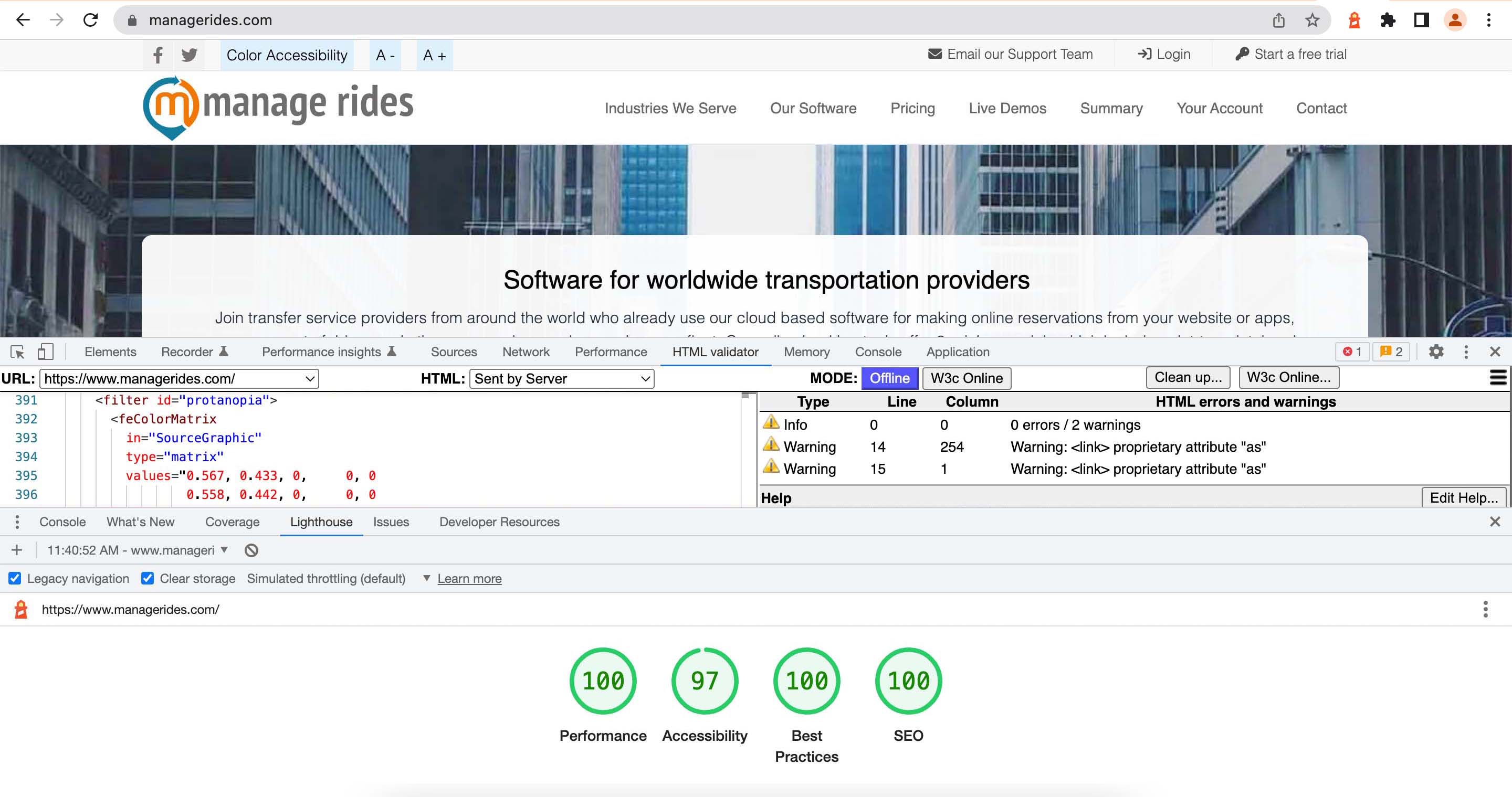Screen dimensions: 1512x797
Task: Open the Learn more link
Action: pyautogui.click(x=469, y=578)
